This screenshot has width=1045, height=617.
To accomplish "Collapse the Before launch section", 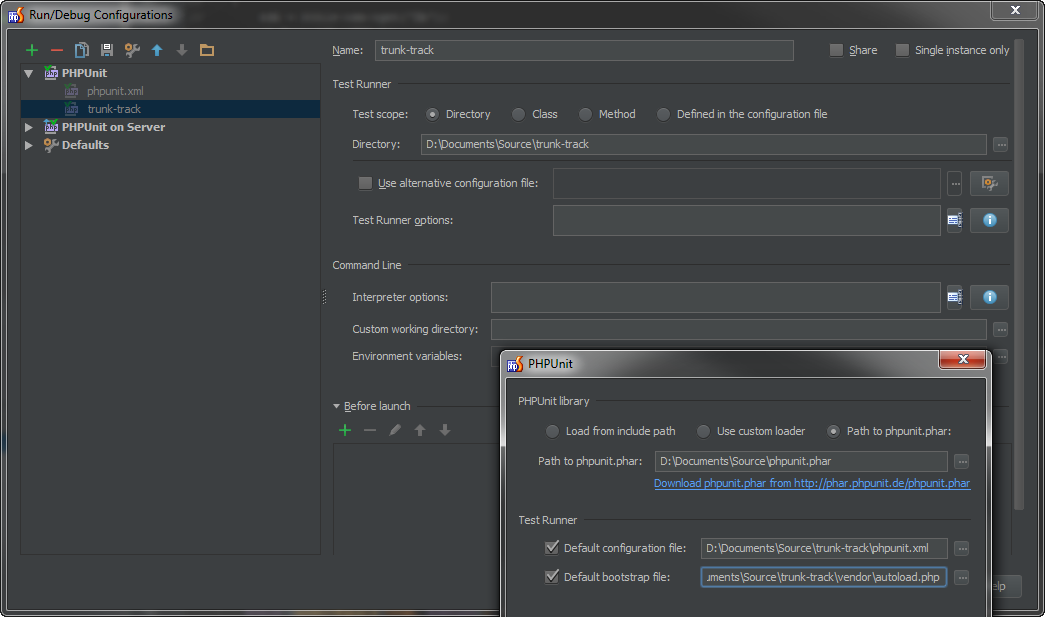I will pos(337,405).
